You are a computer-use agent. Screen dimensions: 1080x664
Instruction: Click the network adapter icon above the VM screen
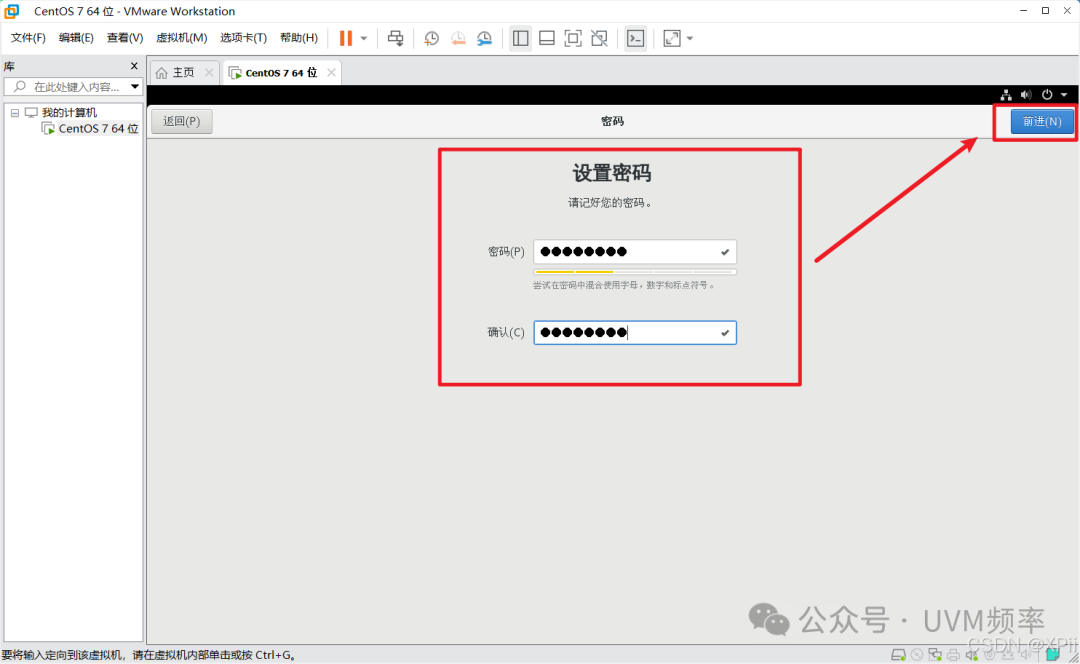[x=1005, y=94]
